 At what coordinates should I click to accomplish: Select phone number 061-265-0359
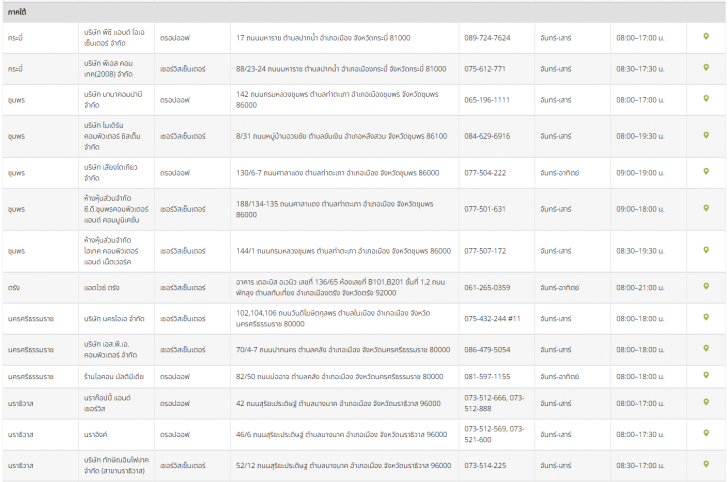click(487, 288)
